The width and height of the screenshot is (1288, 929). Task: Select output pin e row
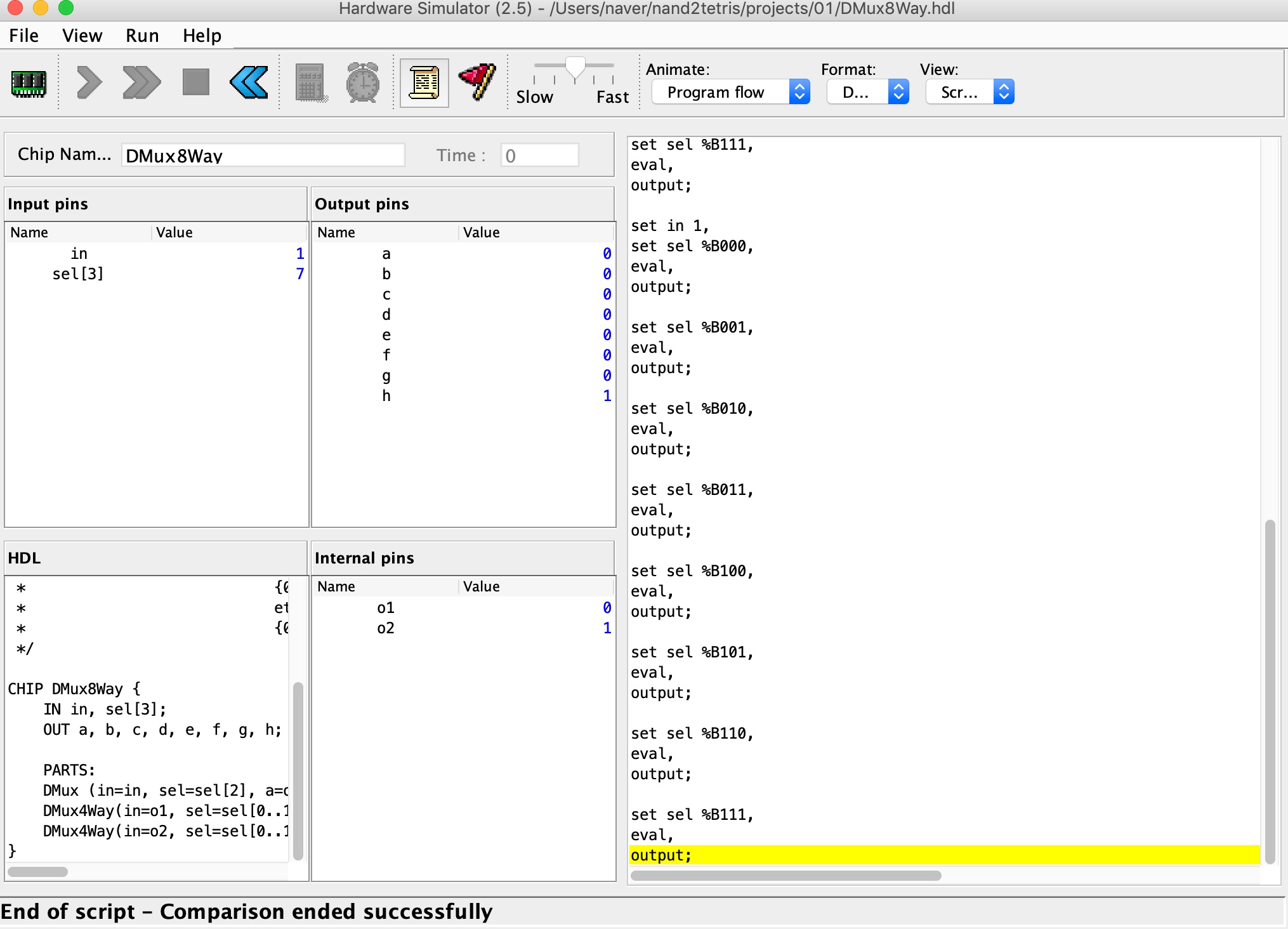tap(464, 335)
